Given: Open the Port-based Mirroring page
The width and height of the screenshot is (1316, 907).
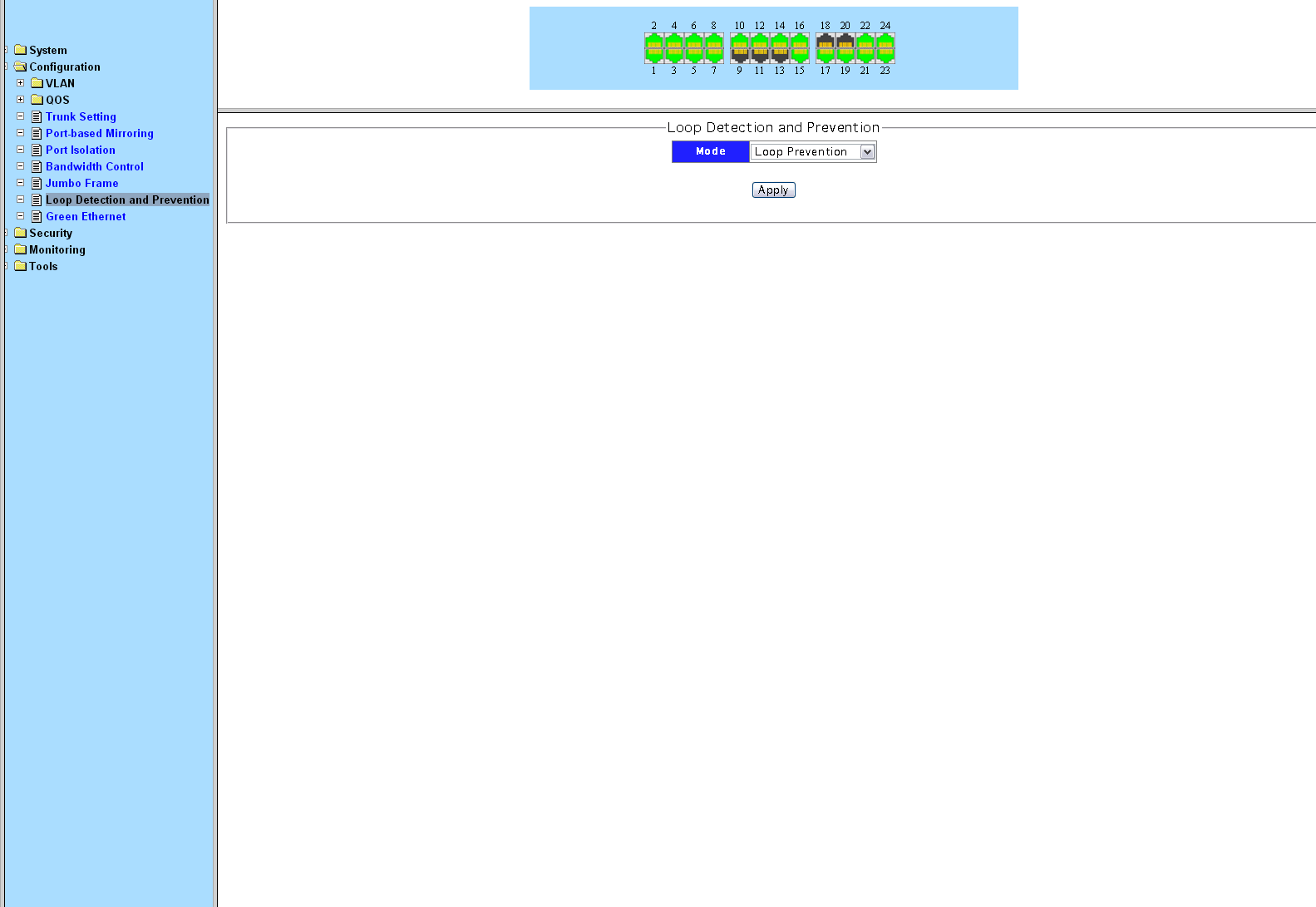Looking at the screenshot, I should [100, 134].
